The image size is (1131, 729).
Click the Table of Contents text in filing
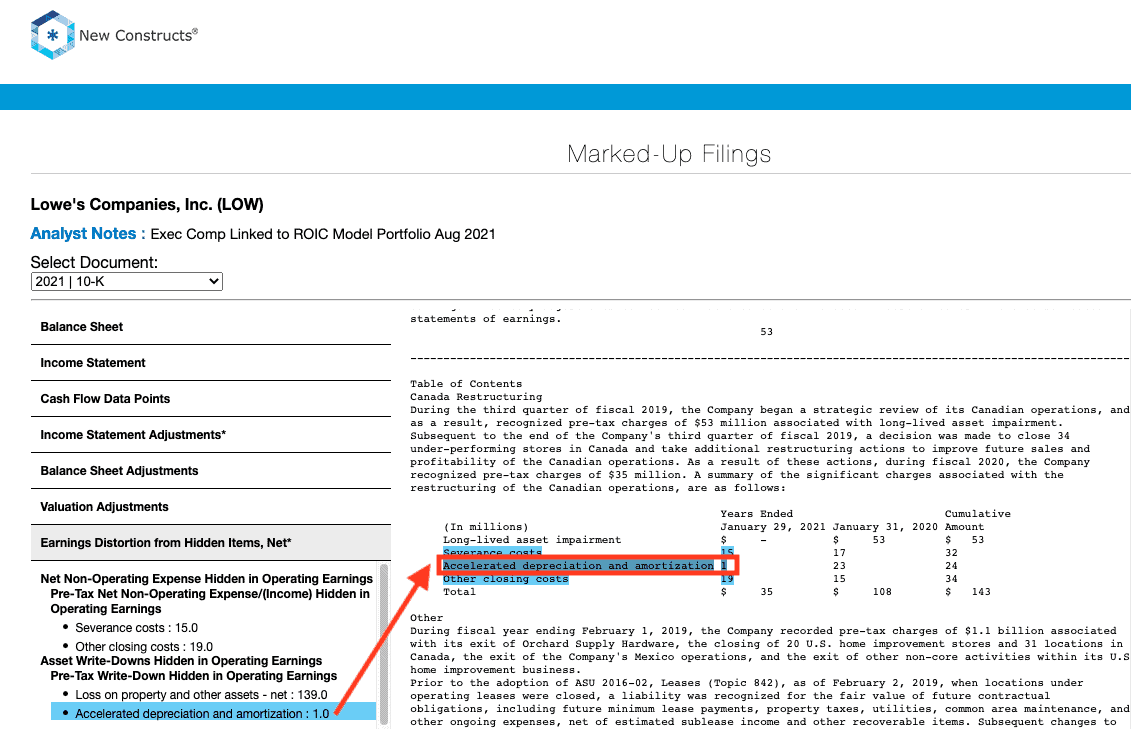(x=466, y=384)
